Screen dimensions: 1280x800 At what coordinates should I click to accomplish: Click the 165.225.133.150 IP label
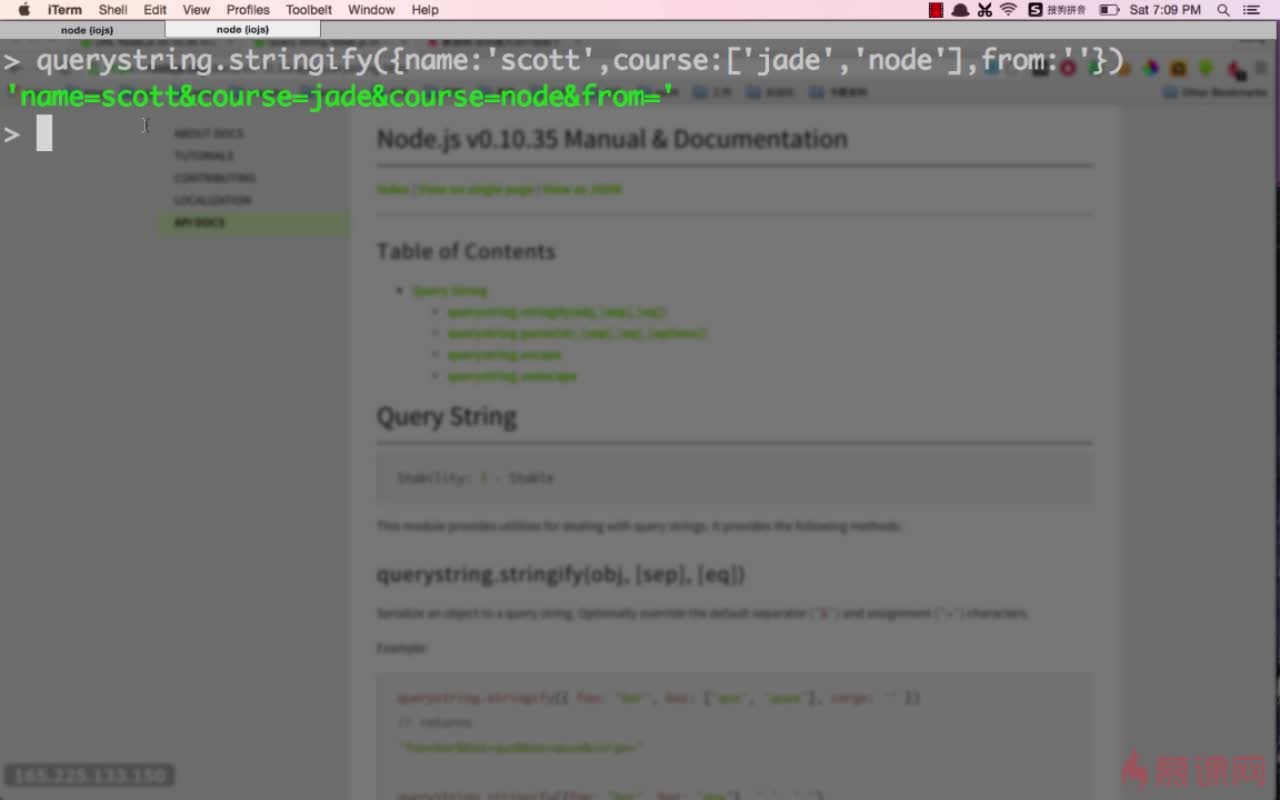pos(90,775)
